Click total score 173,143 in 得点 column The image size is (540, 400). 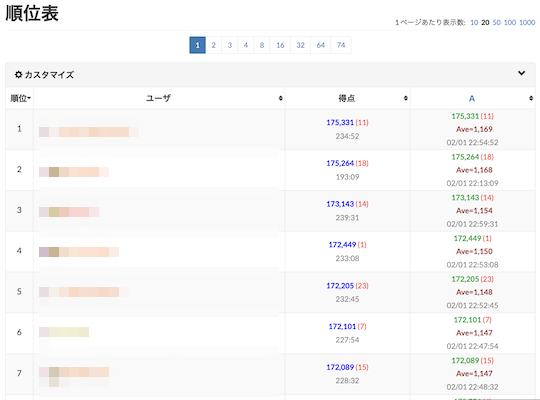tap(340, 204)
